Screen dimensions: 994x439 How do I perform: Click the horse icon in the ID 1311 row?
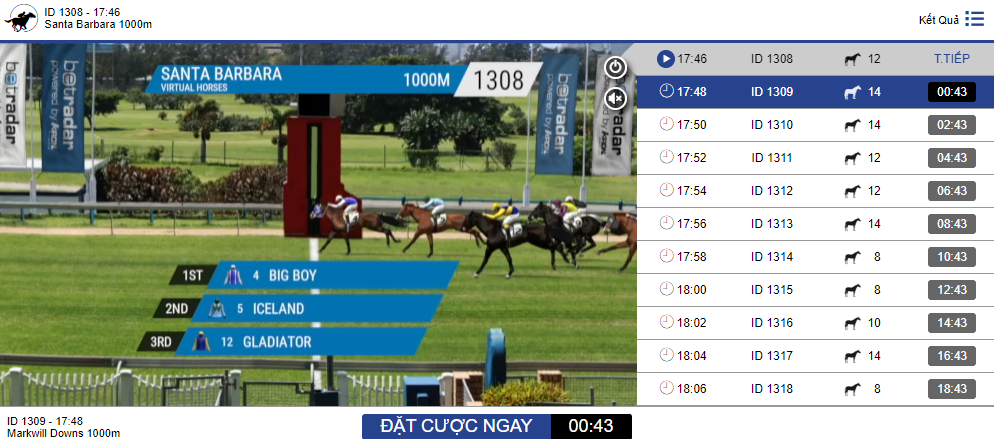pyautogui.click(x=853, y=158)
